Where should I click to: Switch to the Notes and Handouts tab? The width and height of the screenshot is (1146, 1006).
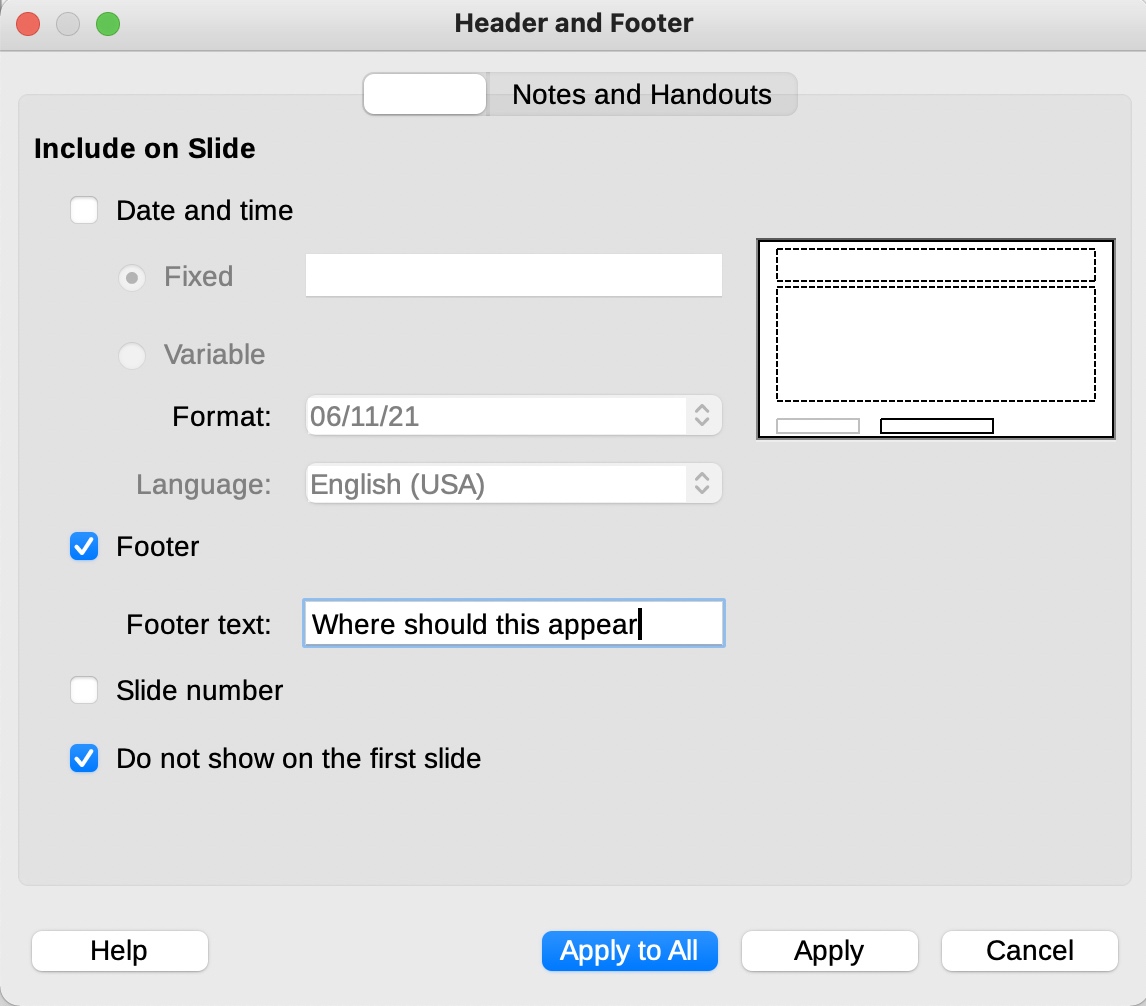[x=640, y=94]
